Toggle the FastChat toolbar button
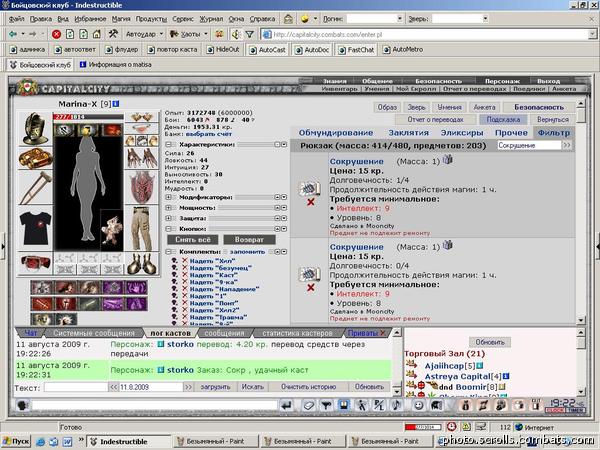The image size is (600, 450). (356, 50)
